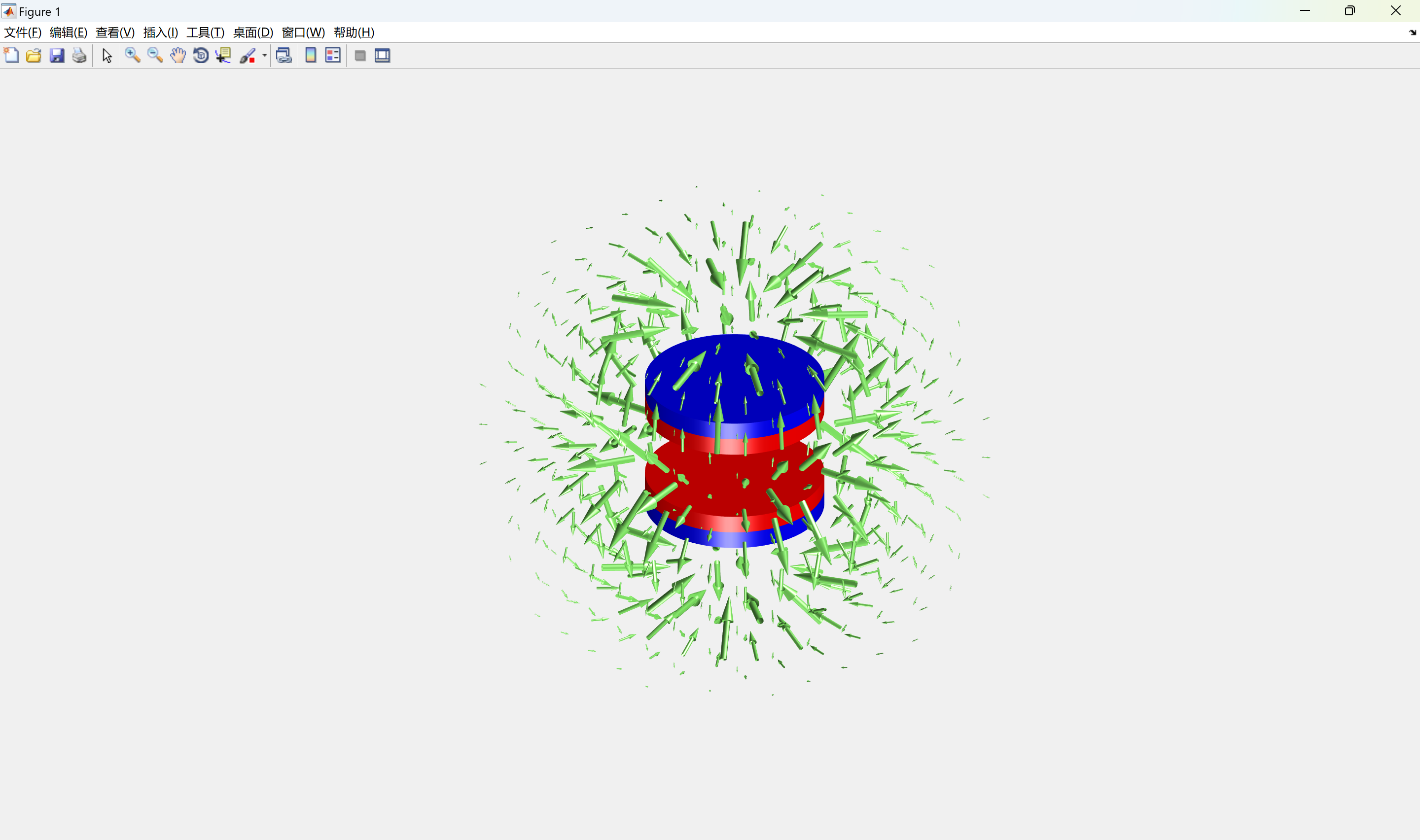Click the Link Plot icon
The height and width of the screenshot is (840, 1420).
[284, 56]
